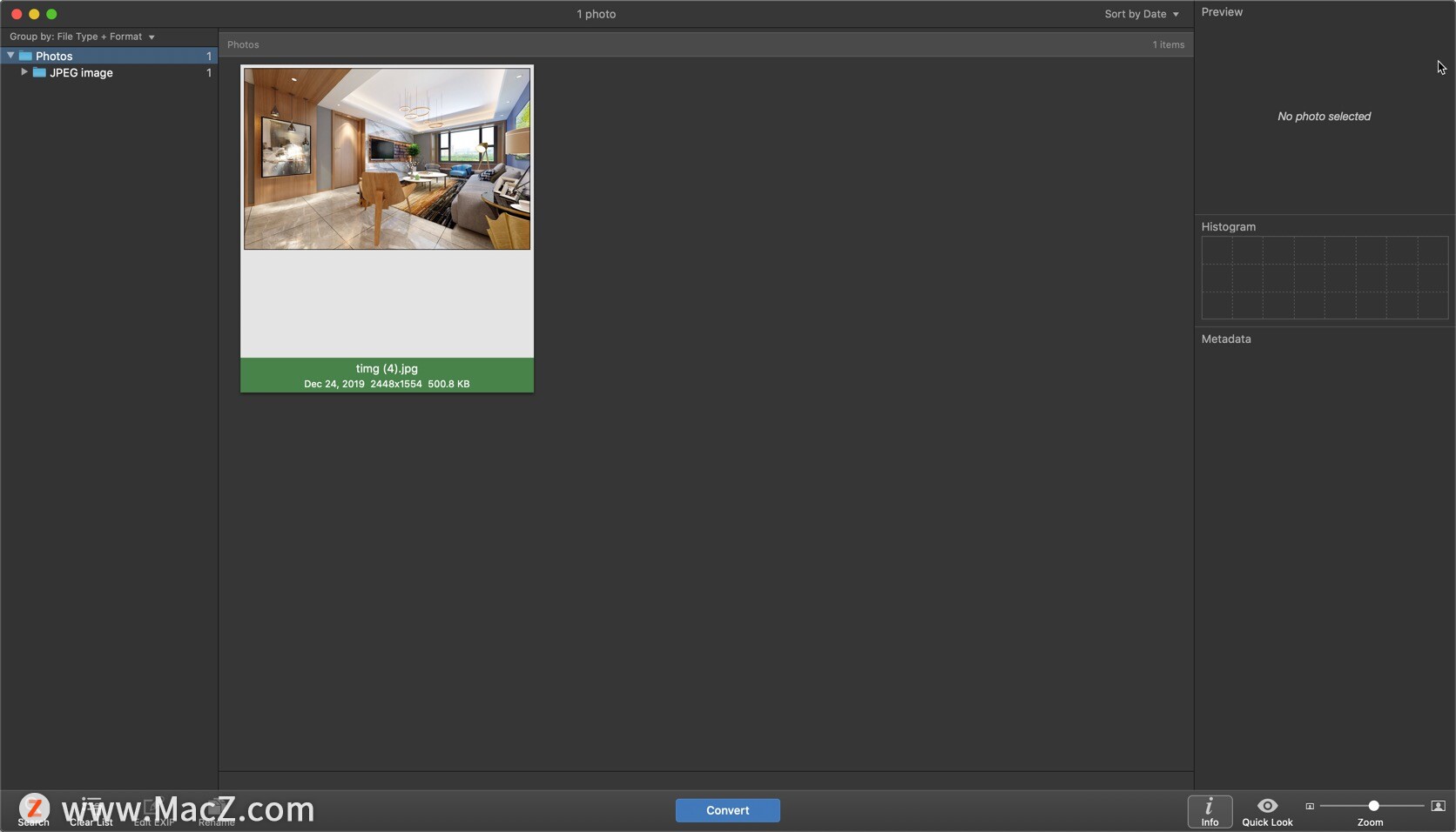This screenshot has height=832, width=1456.
Task: Maximize the window with green button
Action: coord(51,14)
